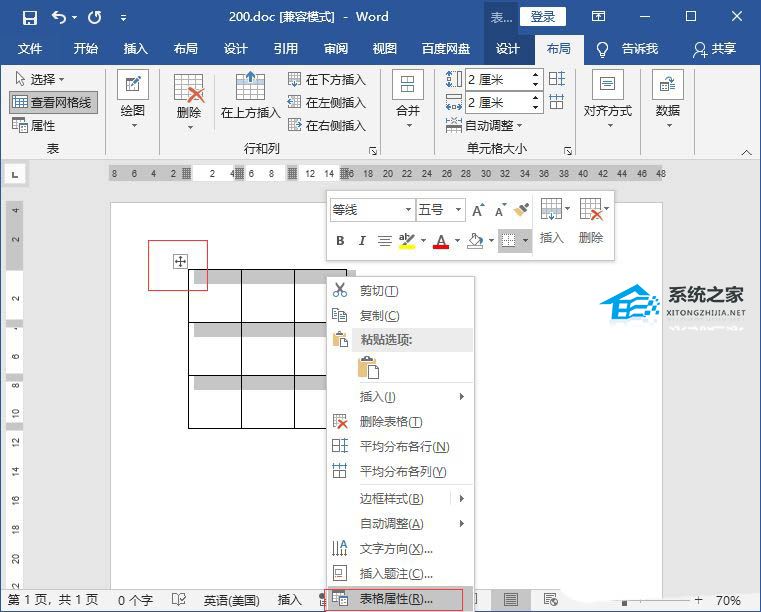Click the 登录 sign-in button

pos(543,17)
